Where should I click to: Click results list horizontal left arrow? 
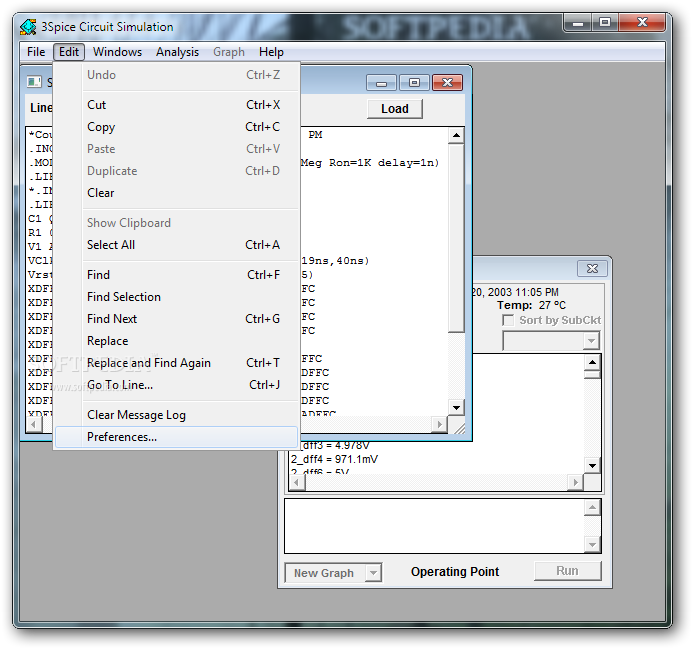[x=297, y=482]
